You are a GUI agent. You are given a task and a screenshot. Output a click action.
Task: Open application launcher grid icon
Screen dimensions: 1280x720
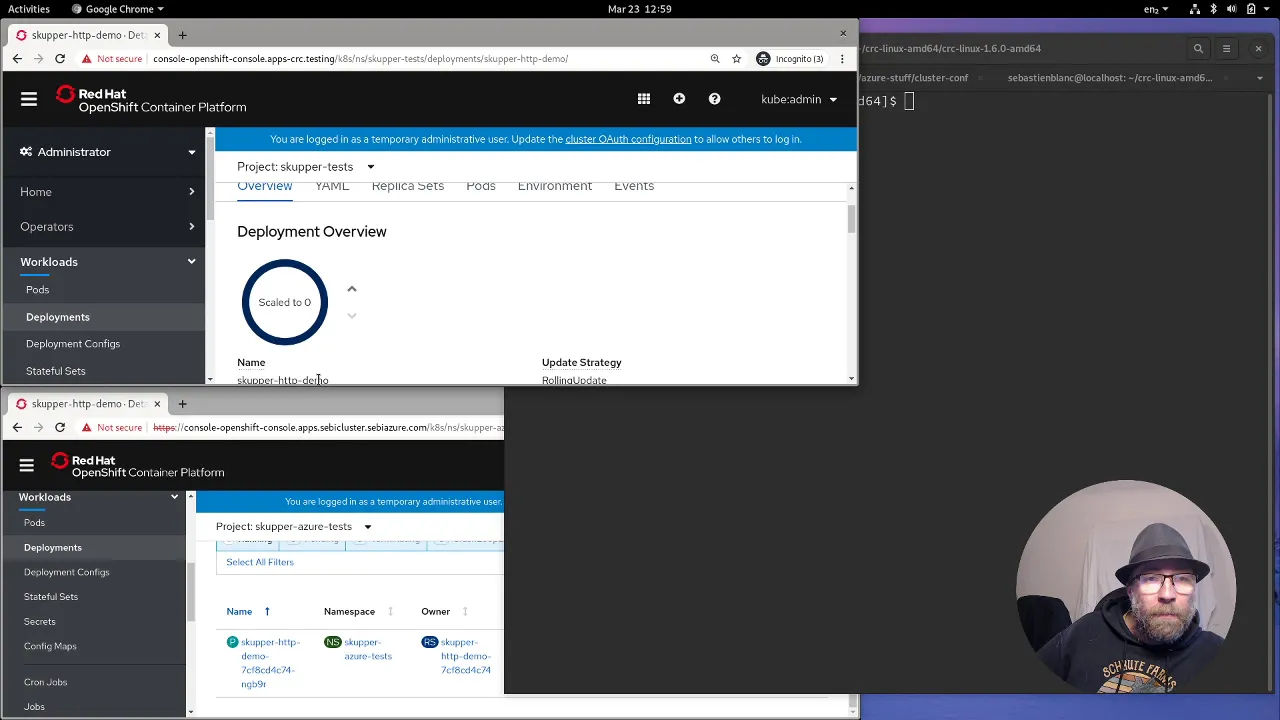coord(644,99)
